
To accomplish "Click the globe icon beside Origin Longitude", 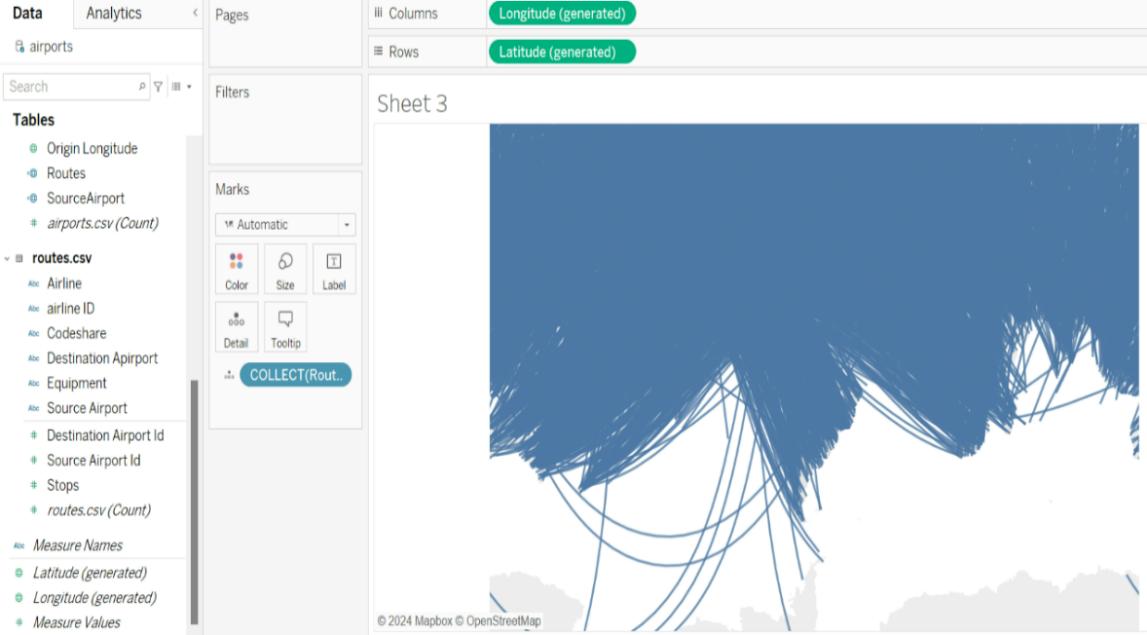I will (x=33, y=149).
